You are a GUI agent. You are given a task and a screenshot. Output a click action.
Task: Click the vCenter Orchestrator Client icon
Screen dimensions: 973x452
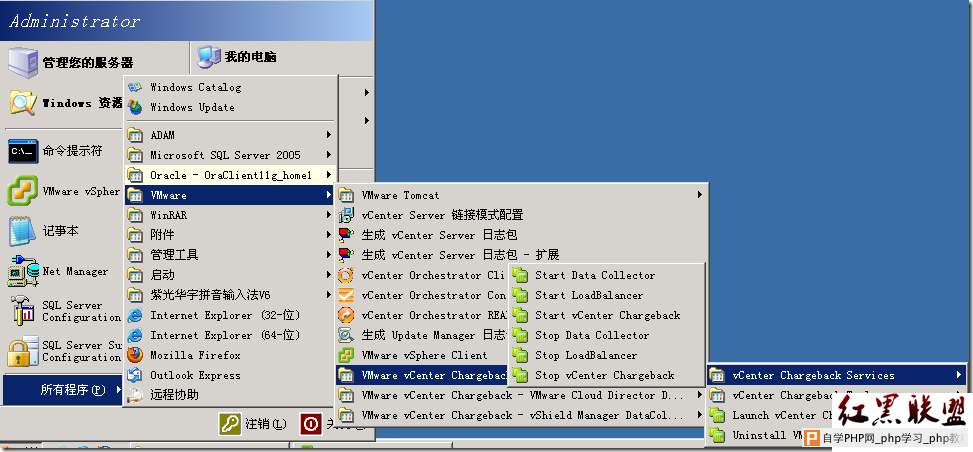[346, 275]
